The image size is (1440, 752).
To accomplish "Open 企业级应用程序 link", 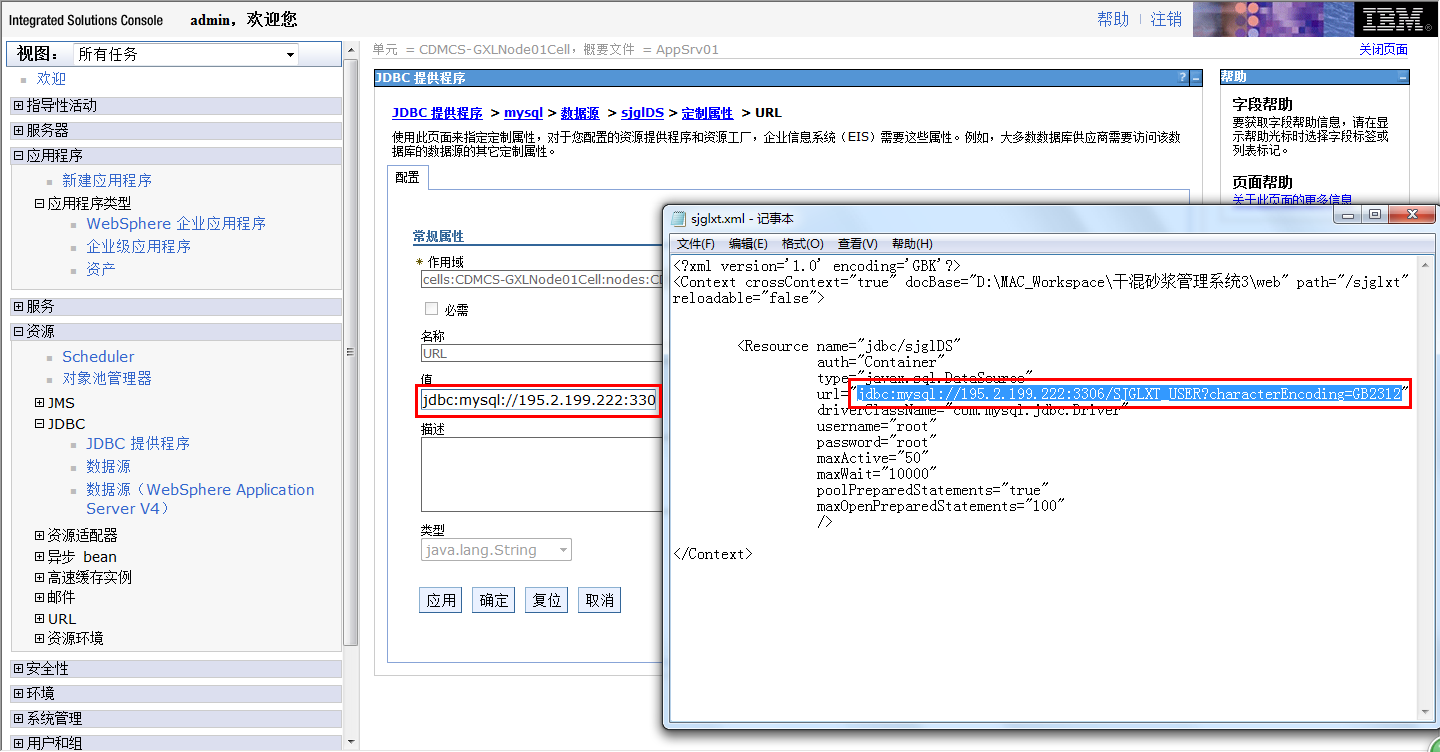I will [x=138, y=247].
